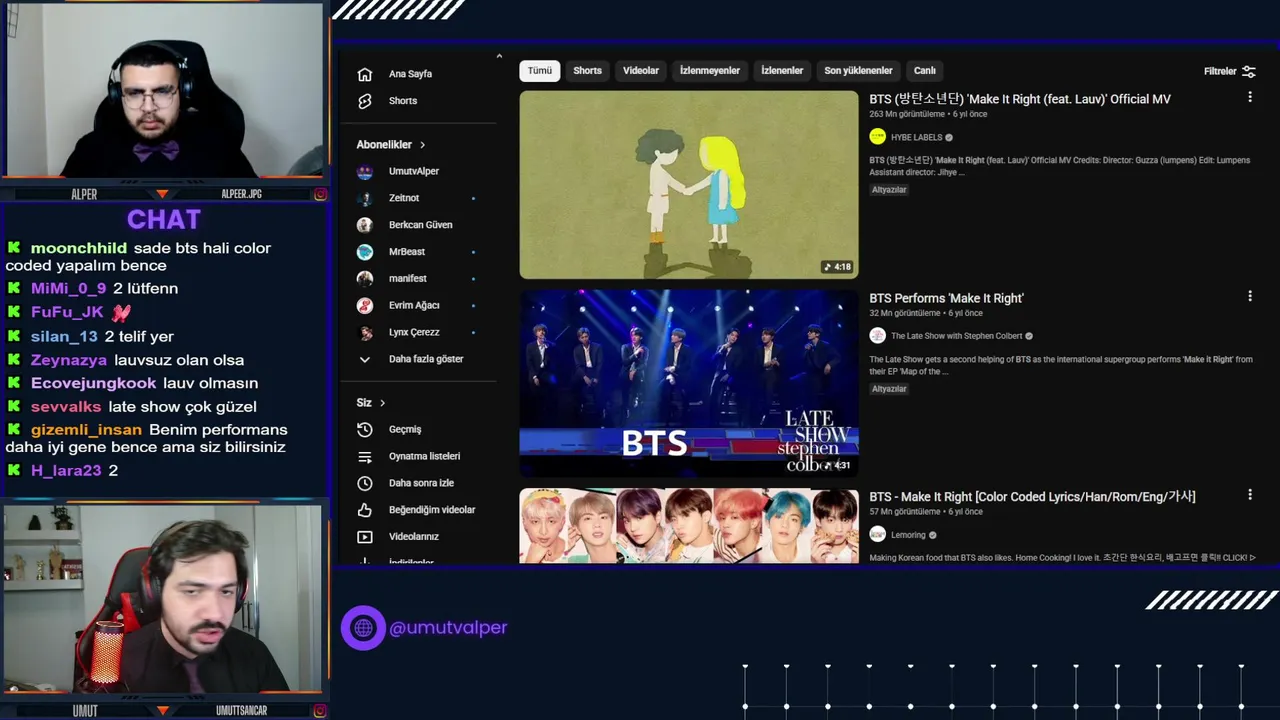
Task: Open Lemoring channel name link
Action: tap(908, 535)
